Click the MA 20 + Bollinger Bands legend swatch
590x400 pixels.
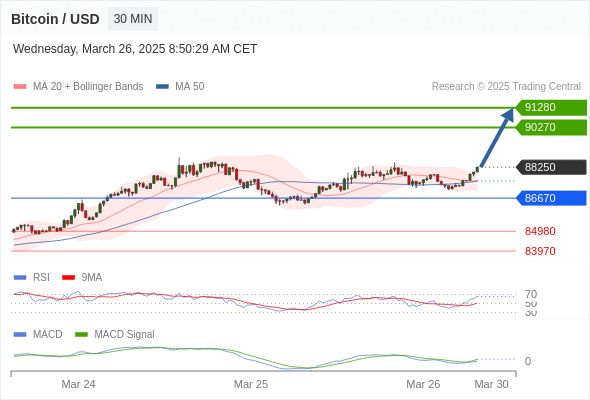click(20, 87)
